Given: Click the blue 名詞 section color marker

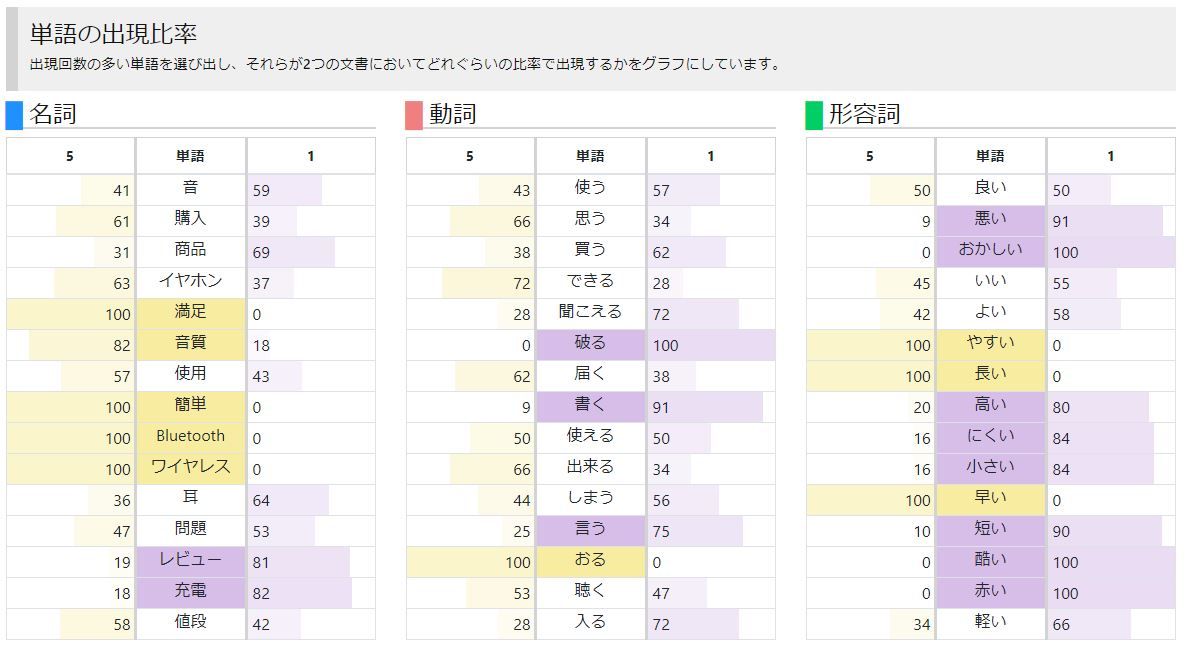Looking at the screenshot, I should click(x=14, y=115).
